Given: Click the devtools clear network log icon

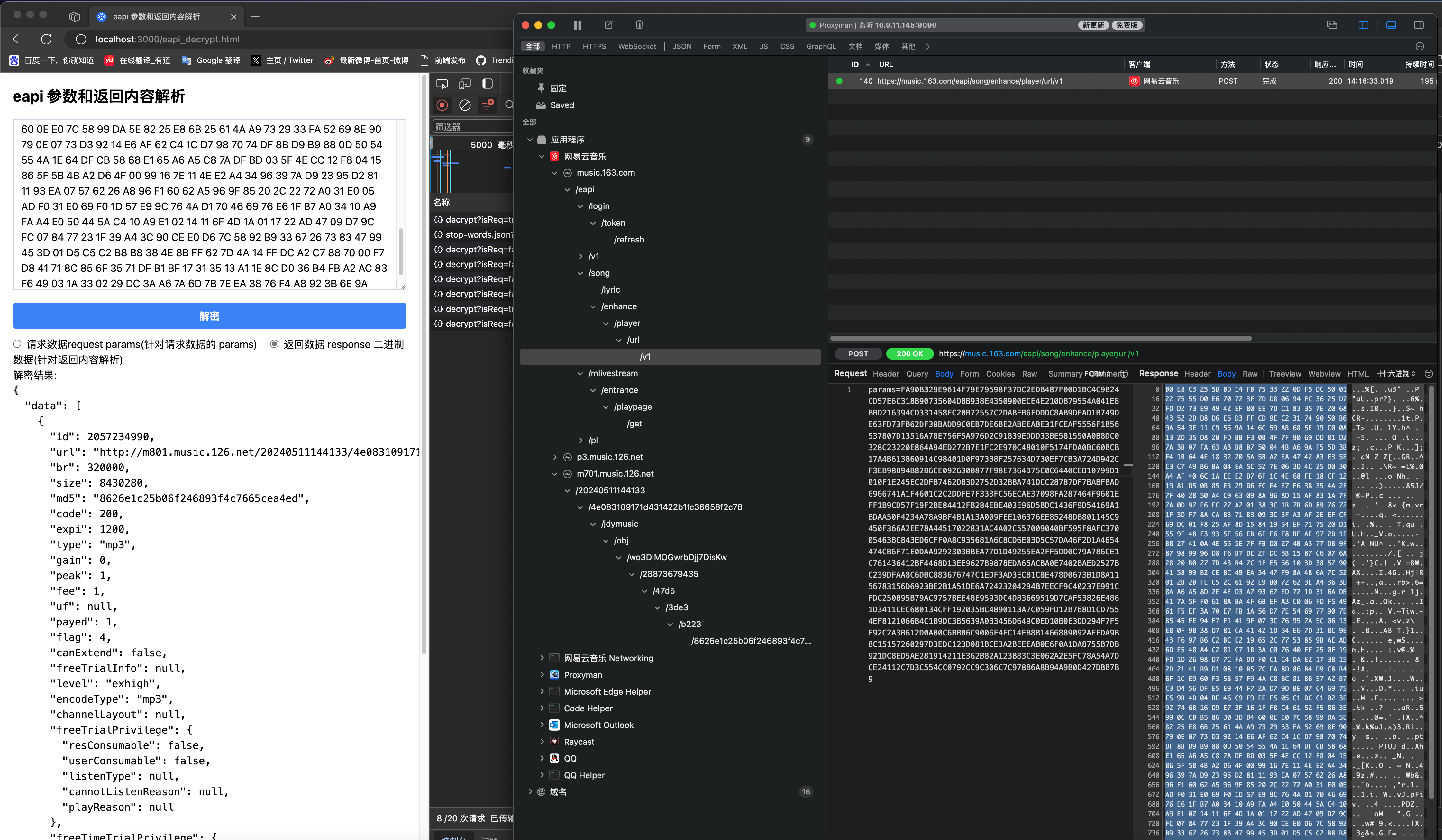Looking at the screenshot, I should [465, 105].
